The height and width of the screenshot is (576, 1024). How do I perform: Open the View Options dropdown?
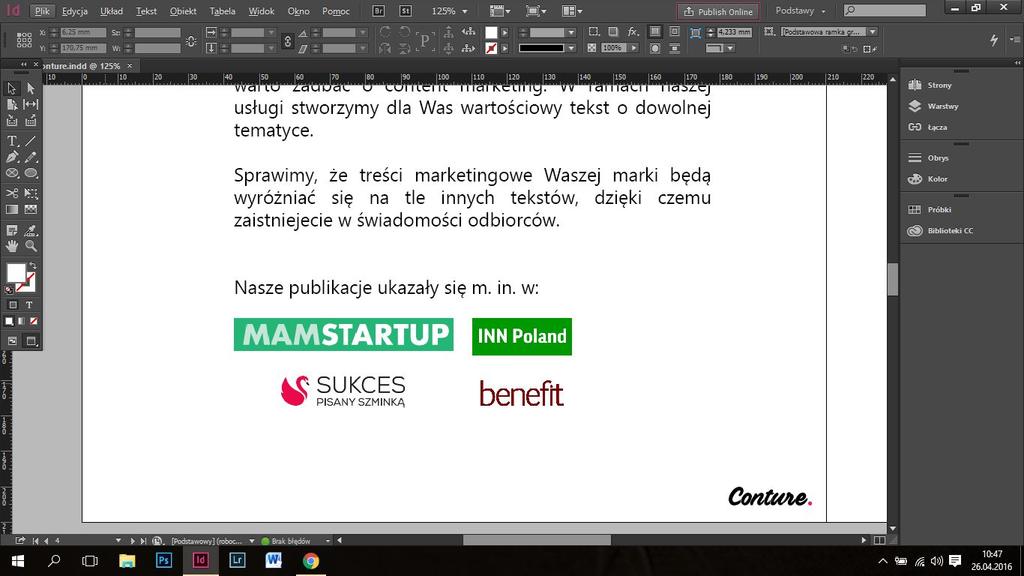tap(500, 11)
